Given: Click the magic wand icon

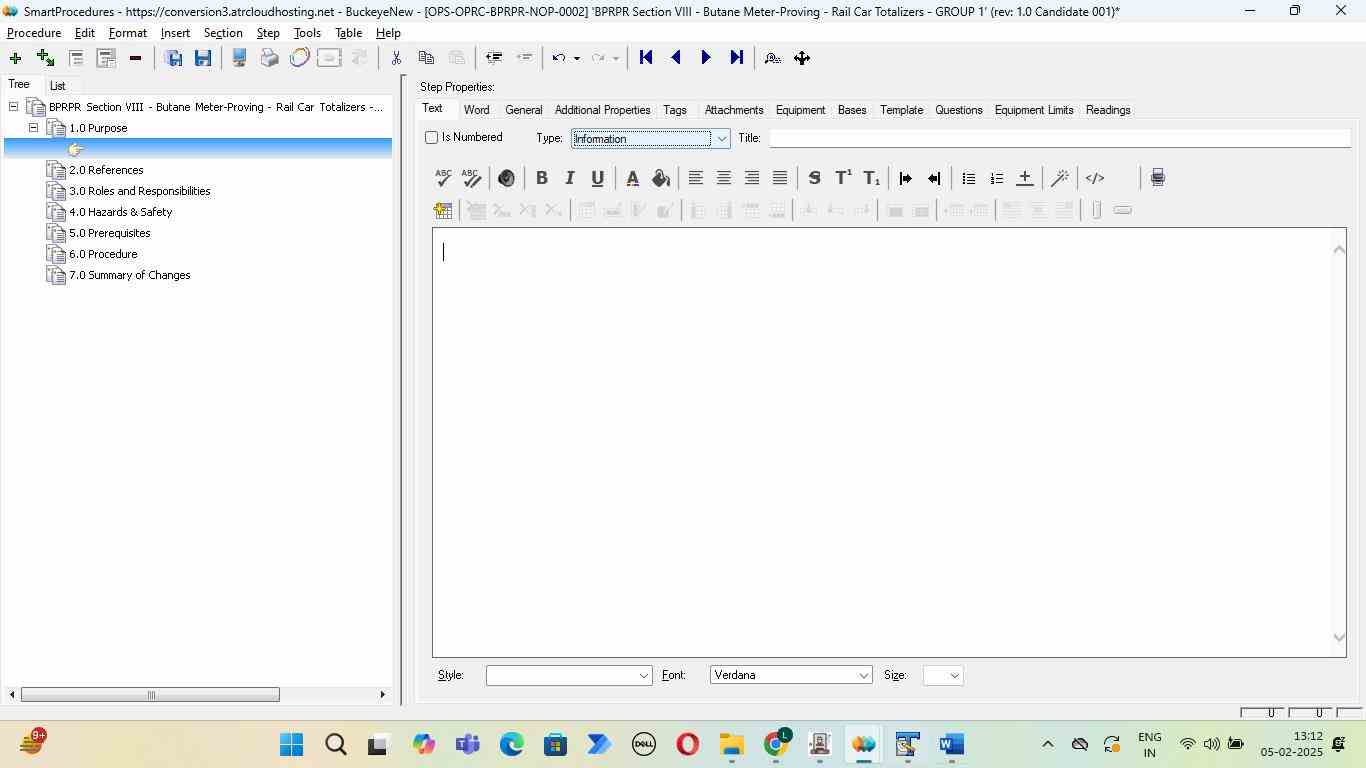Looking at the screenshot, I should click(1060, 178).
